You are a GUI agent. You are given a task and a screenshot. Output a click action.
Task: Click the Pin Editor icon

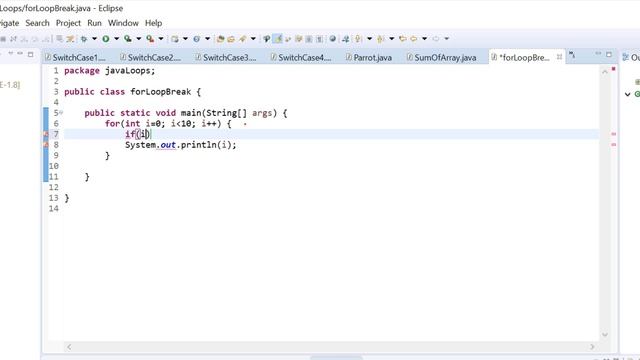[345, 39]
